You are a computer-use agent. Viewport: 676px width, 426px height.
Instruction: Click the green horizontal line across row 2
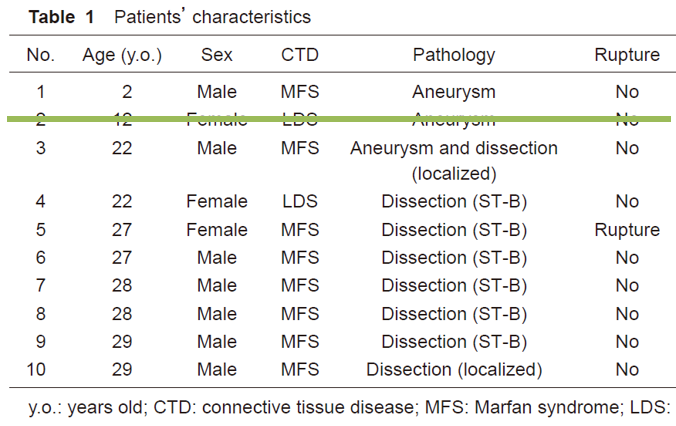[x=338, y=119]
